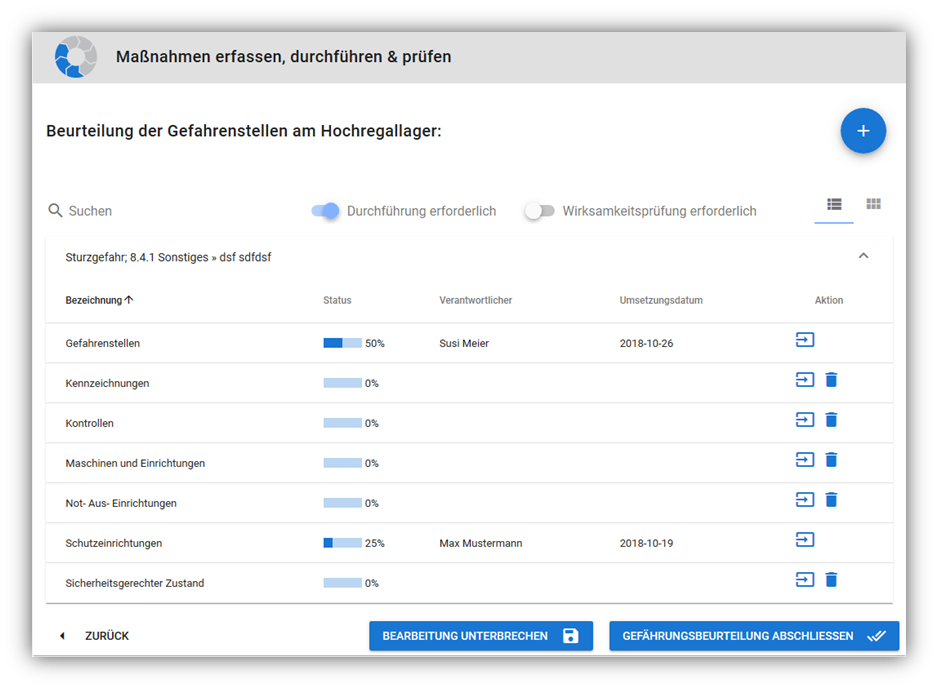Image resolution: width=938 pixels, height=689 pixels.
Task: Click the date 2018-10-26
Action: (x=646, y=343)
